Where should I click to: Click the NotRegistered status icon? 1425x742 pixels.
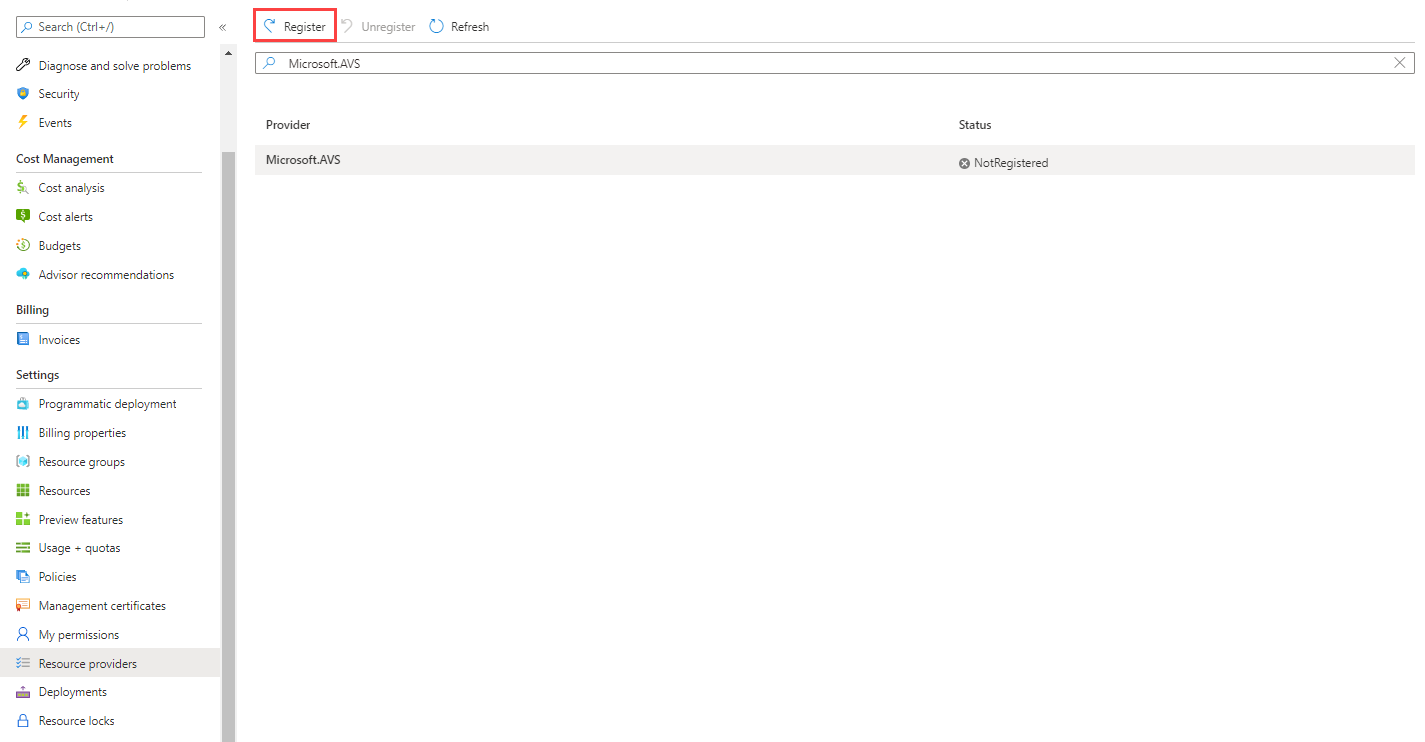coord(964,162)
